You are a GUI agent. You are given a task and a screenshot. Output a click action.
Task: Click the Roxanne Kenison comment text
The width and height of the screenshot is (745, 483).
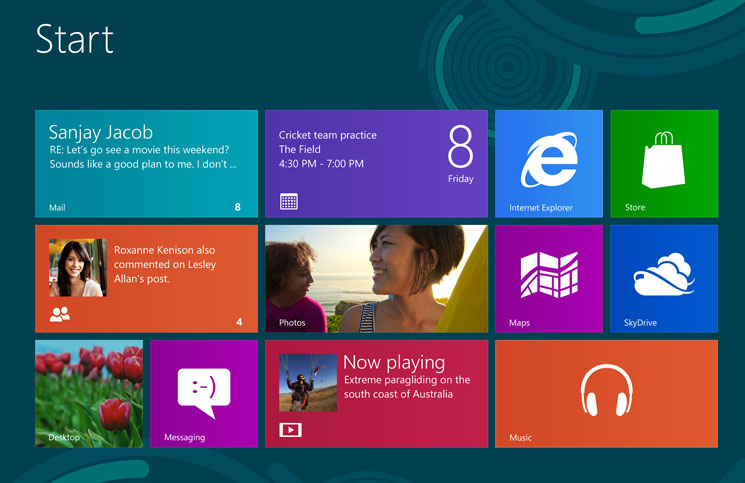pyautogui.click(x=165, y=264)
